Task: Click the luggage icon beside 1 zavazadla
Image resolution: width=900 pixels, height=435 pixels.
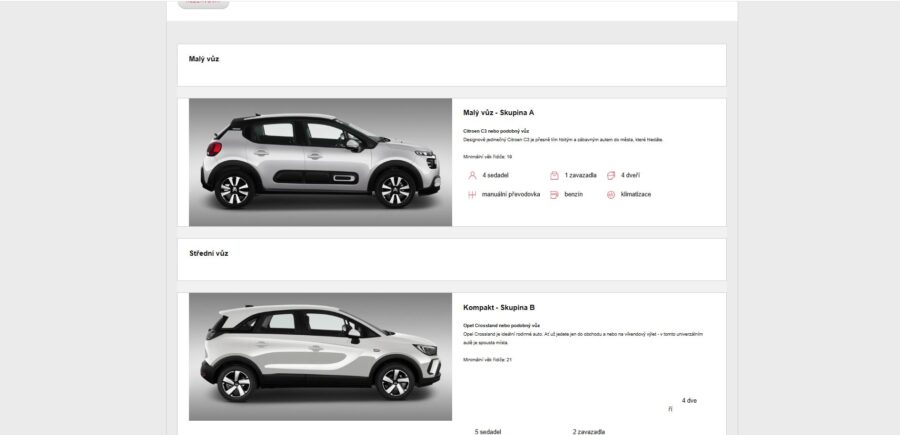Action: coord(554,176)
